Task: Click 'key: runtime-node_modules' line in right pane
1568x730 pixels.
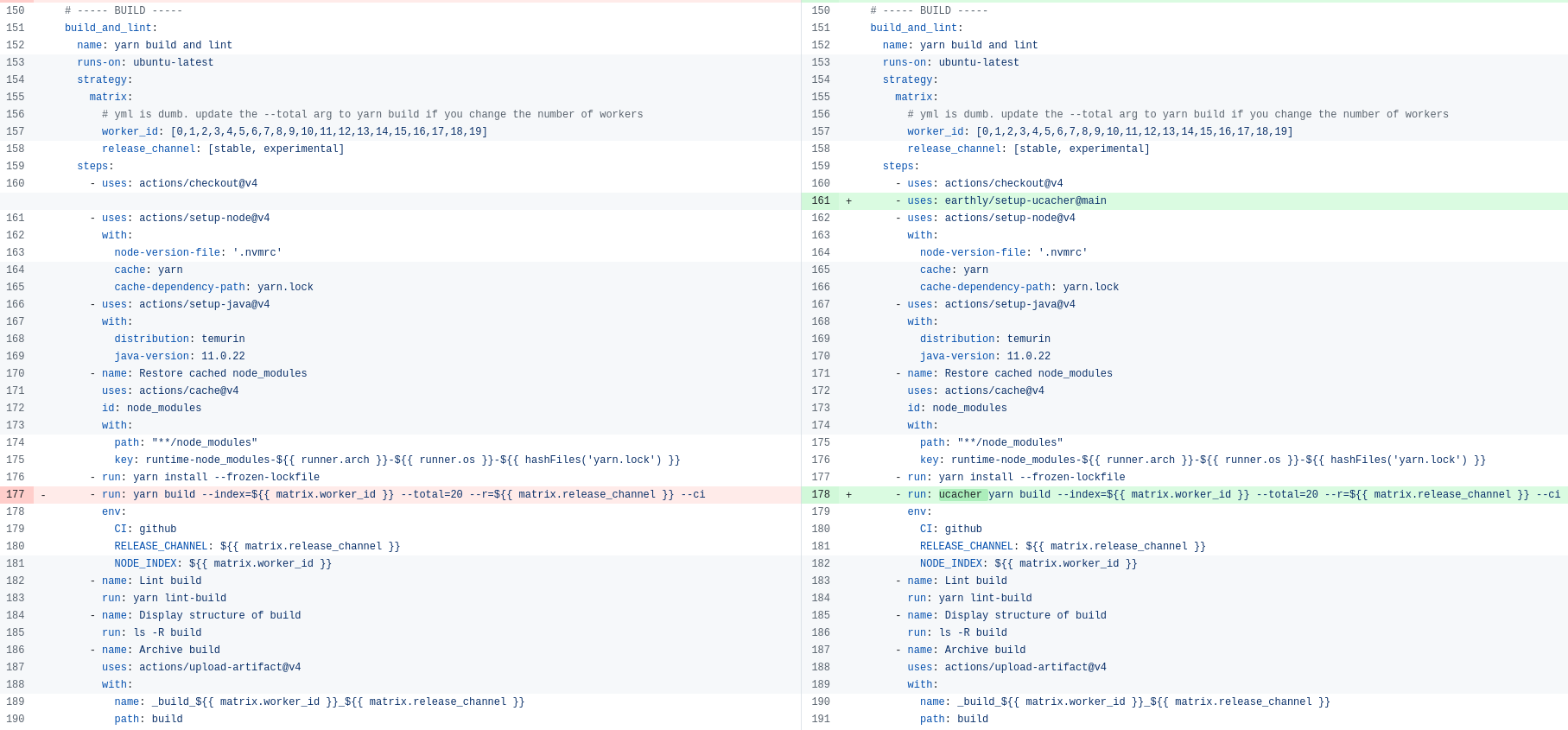Action: pos(1203,460)
